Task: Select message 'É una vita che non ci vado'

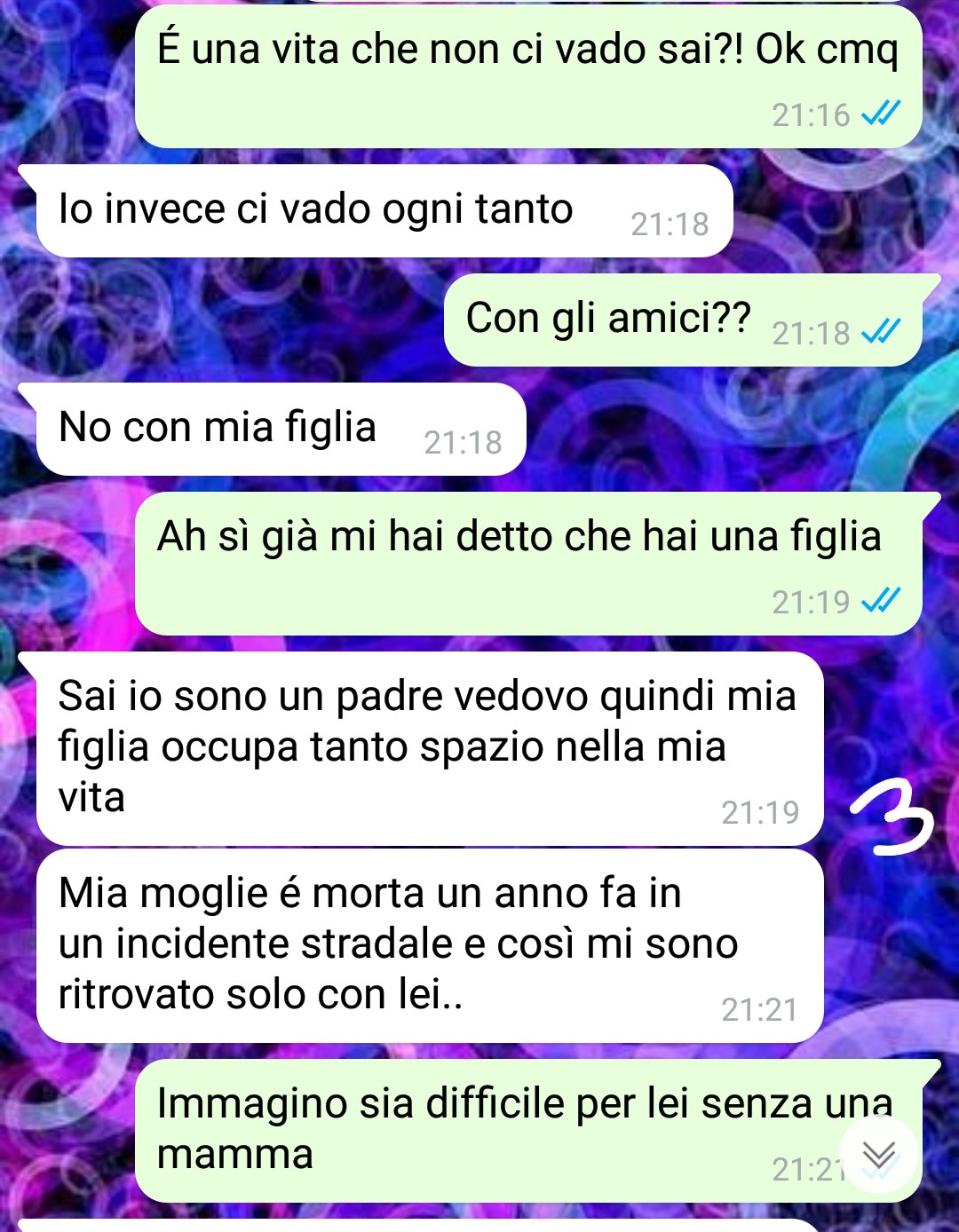Action: pyautogui.click(x=528, y=76)
